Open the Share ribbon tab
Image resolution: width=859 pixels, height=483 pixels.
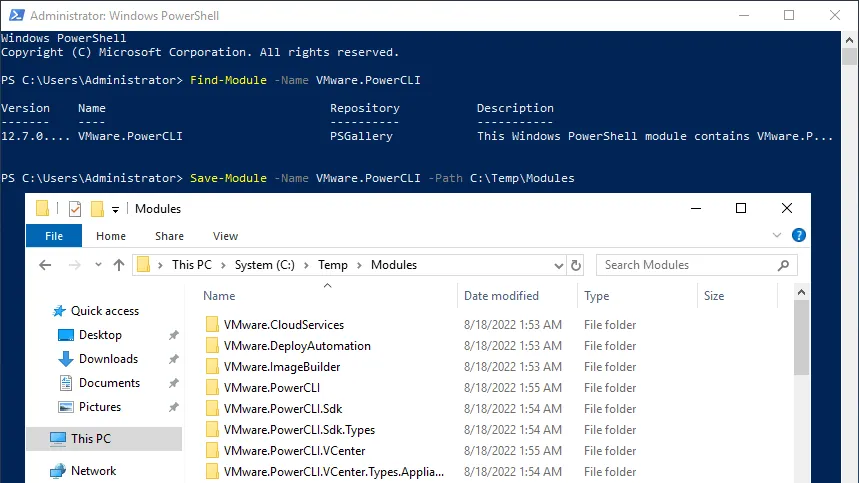(x=169, y=236)
